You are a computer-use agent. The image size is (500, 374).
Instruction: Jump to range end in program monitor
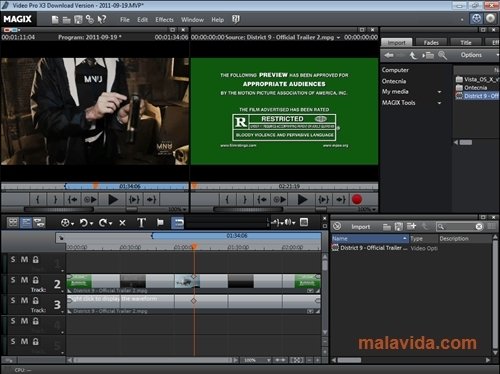click(152, 200)
